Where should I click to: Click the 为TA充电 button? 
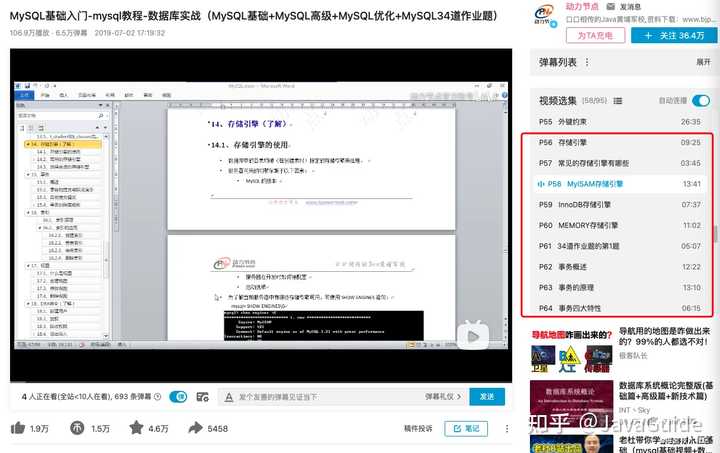pyautogui.click(x=595, y=35)
